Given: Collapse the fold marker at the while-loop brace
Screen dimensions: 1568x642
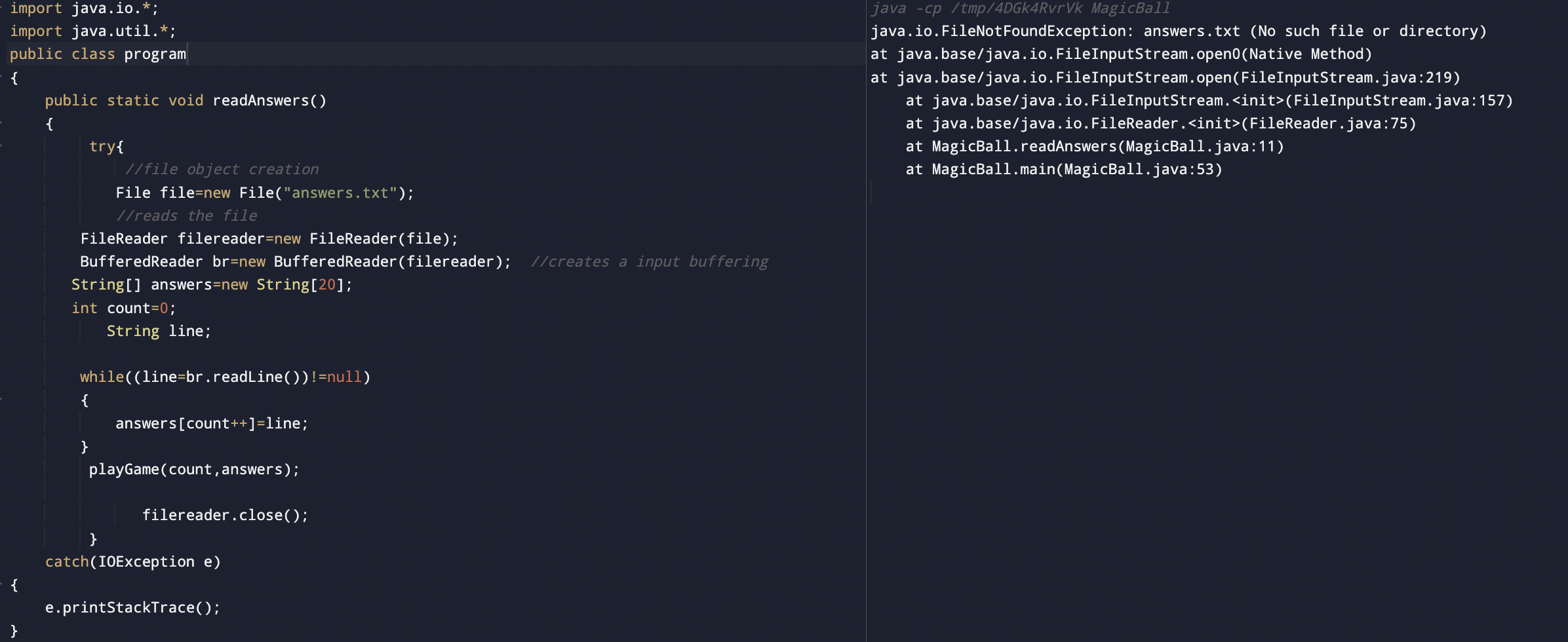Looking at the screenshot, I should pos(2,400).
